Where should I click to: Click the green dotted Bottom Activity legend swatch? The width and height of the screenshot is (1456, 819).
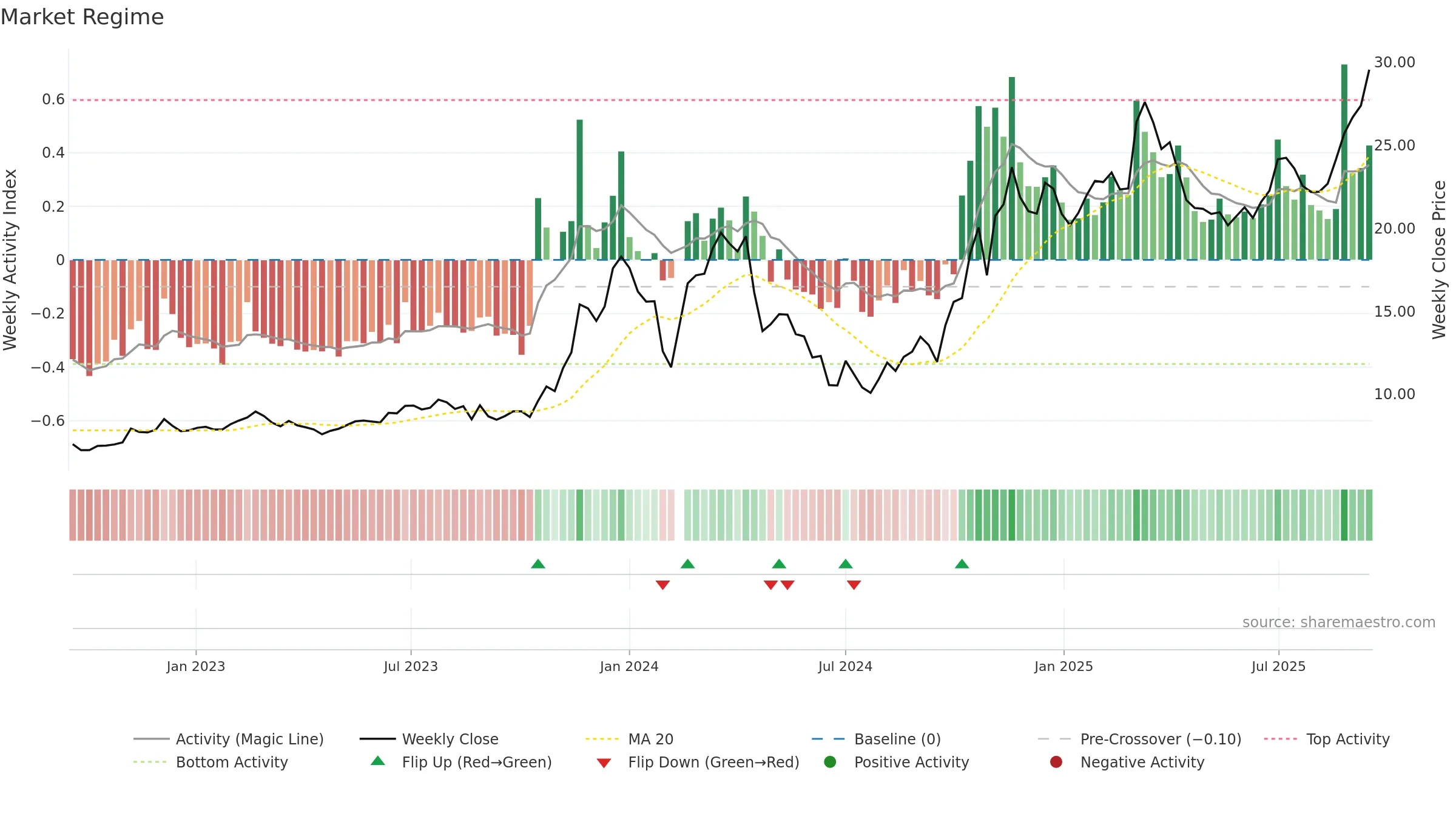point(150,762)
